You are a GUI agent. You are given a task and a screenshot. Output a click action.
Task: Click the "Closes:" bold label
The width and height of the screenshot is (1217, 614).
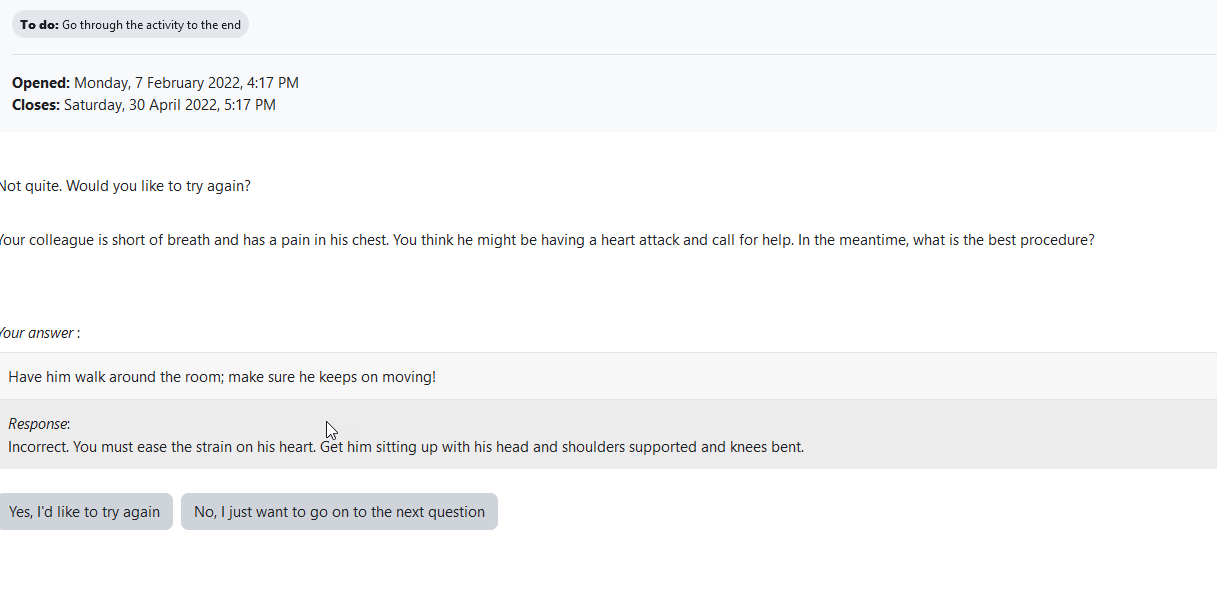pyautogui.click(x=36, y=105)
